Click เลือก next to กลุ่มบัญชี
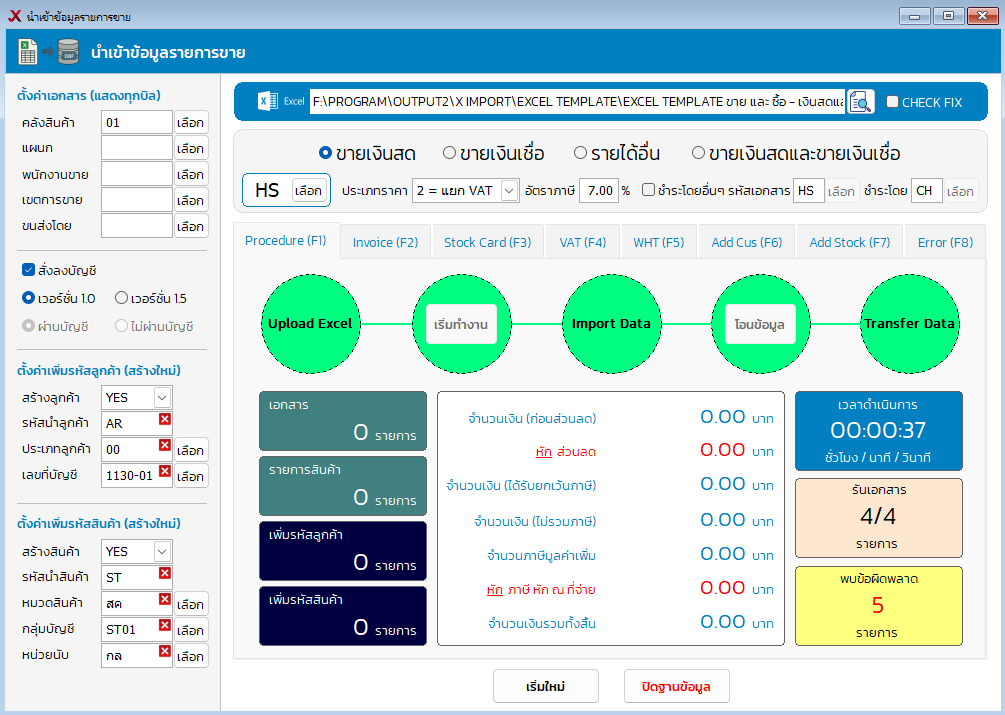 [x=191, y=630]
